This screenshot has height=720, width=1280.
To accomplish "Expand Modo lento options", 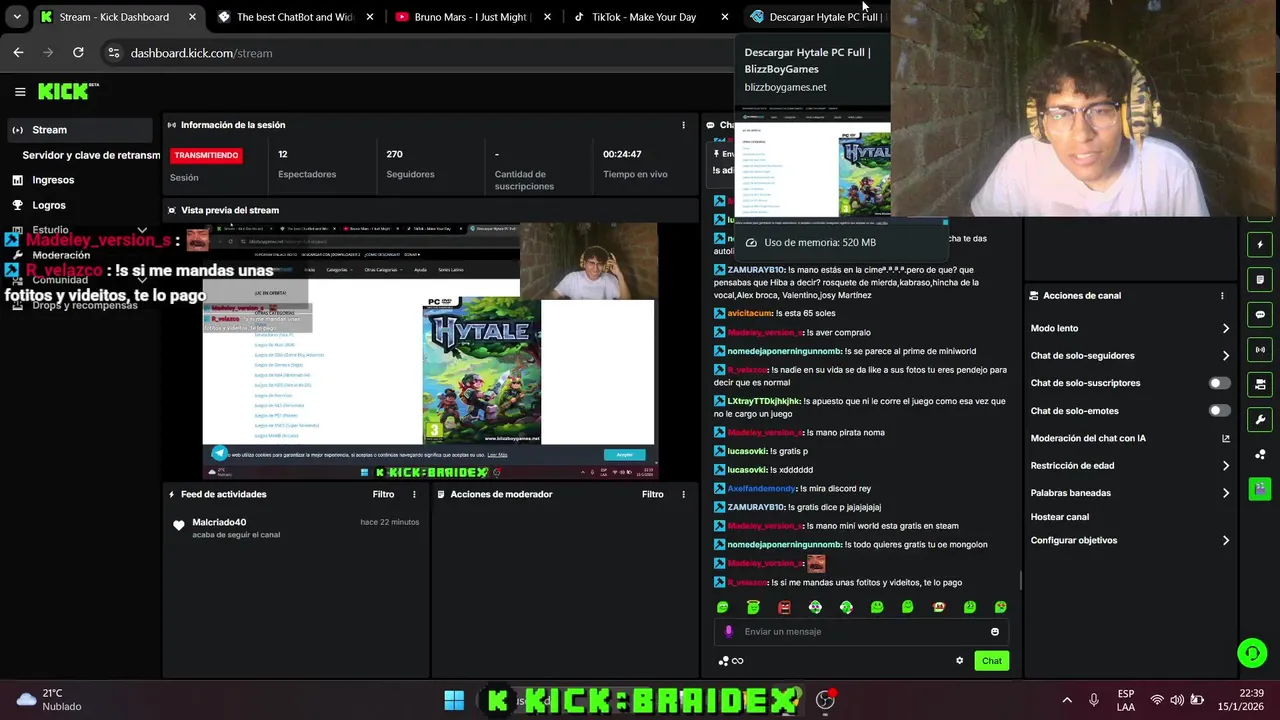I will [x=1226, y=328].
